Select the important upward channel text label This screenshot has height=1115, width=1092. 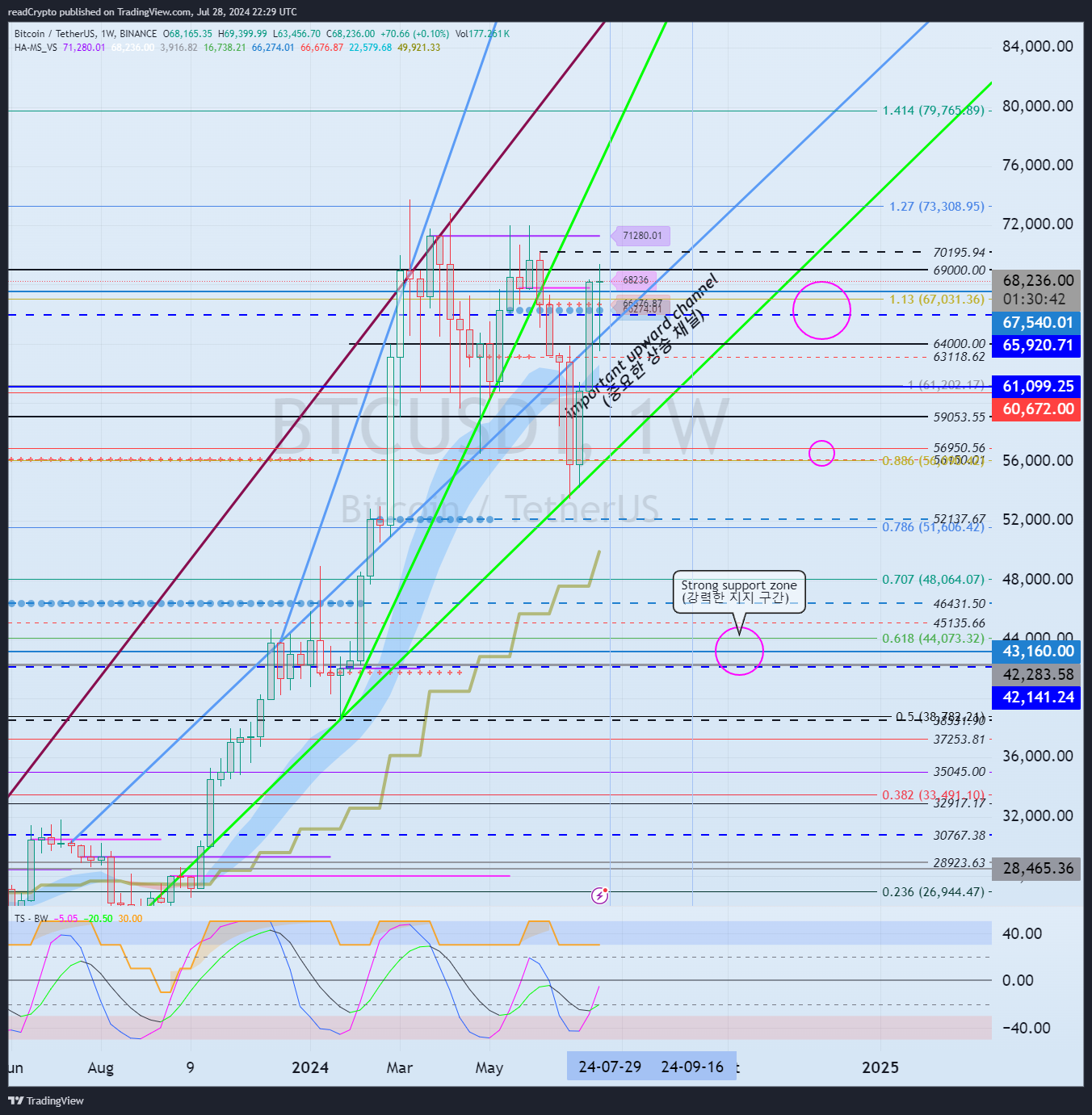(643, 344)
